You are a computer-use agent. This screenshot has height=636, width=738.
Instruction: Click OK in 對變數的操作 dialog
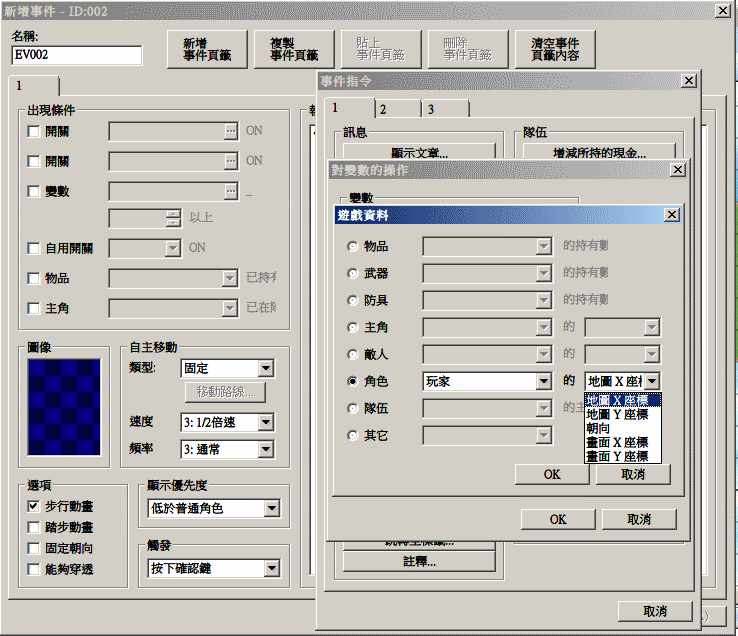558,519
